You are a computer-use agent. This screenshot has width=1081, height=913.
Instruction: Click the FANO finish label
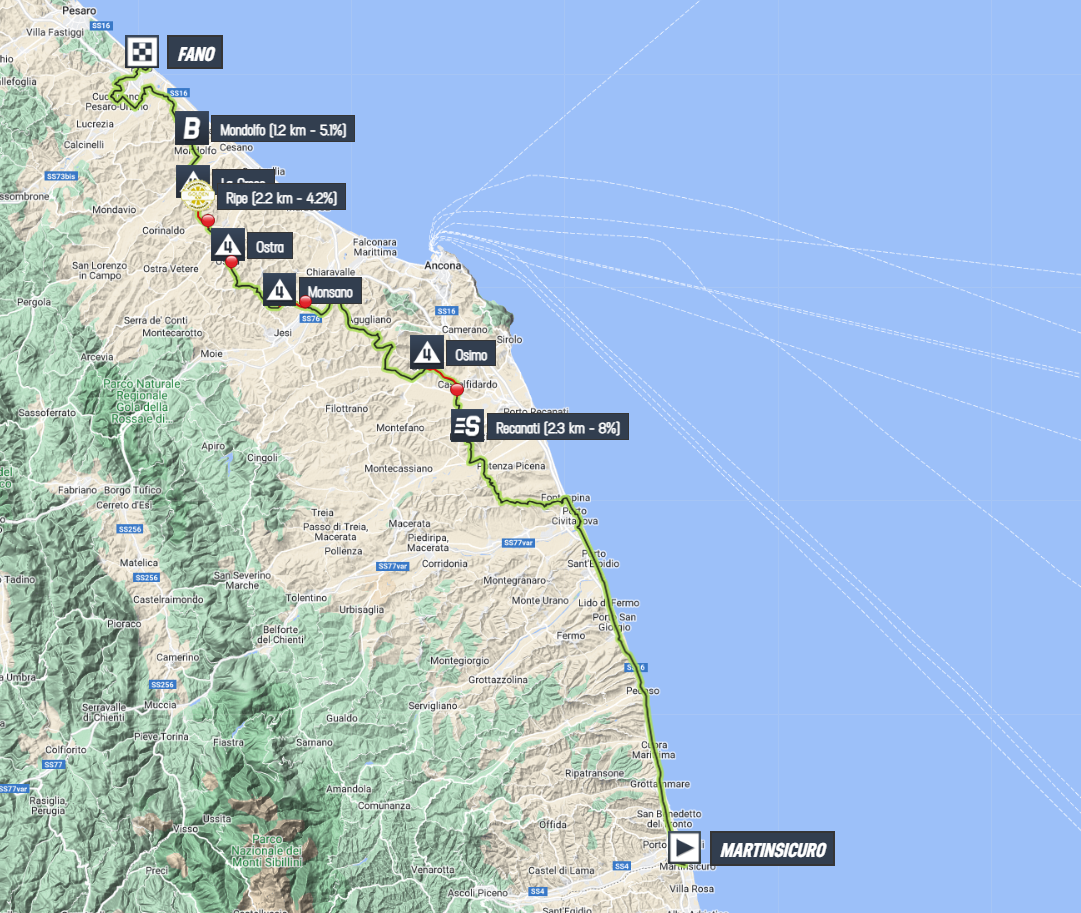pyautogui.click(x=196, y=53)
